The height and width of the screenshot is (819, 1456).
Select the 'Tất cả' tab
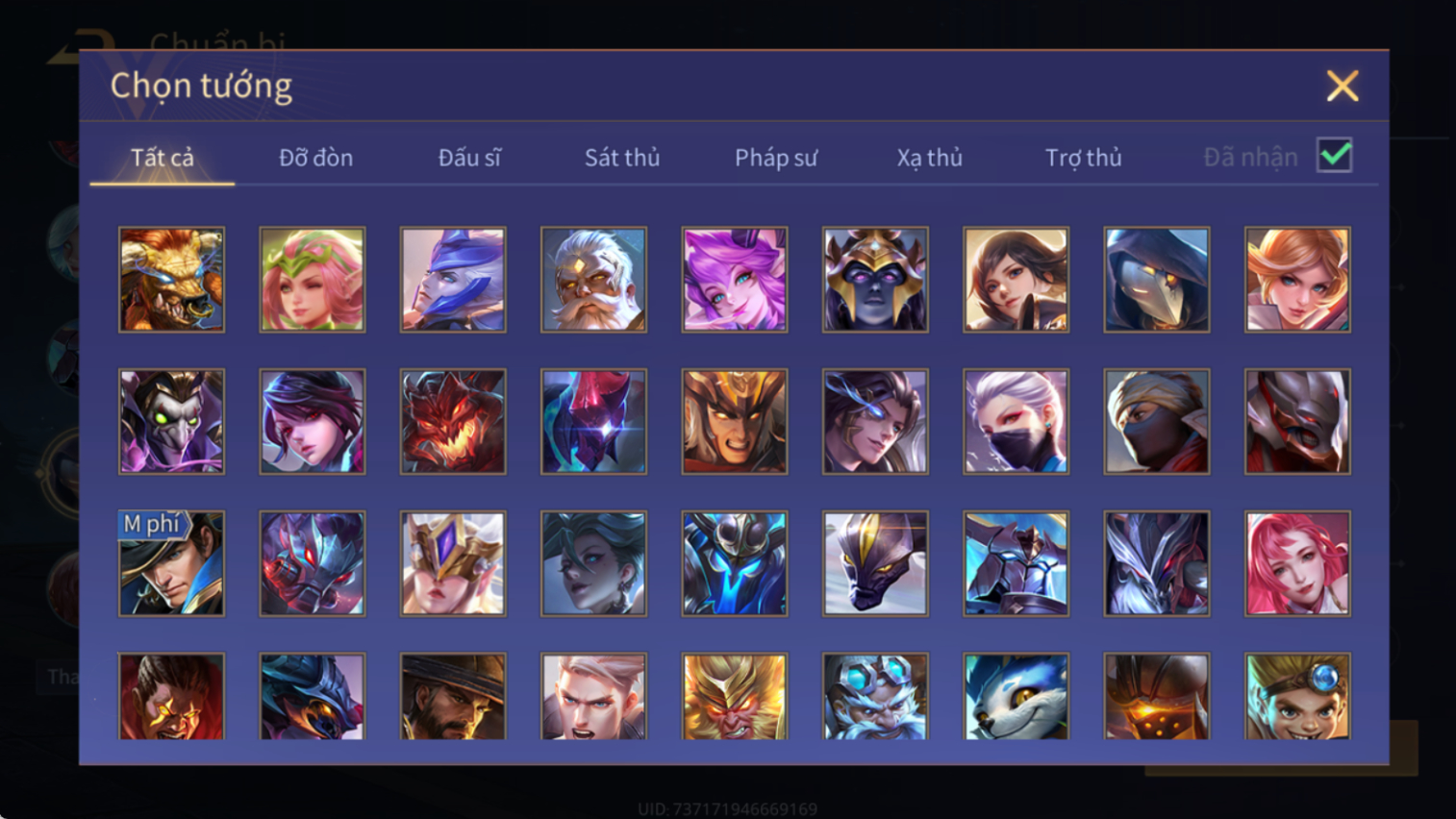pos(163,158)
